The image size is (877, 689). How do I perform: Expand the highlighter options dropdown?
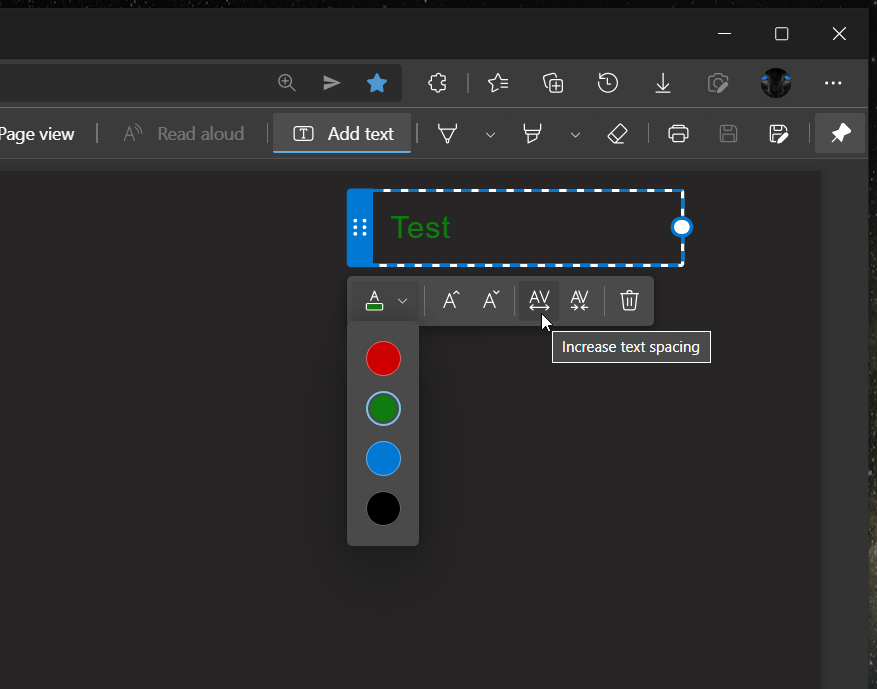point(575,133)
